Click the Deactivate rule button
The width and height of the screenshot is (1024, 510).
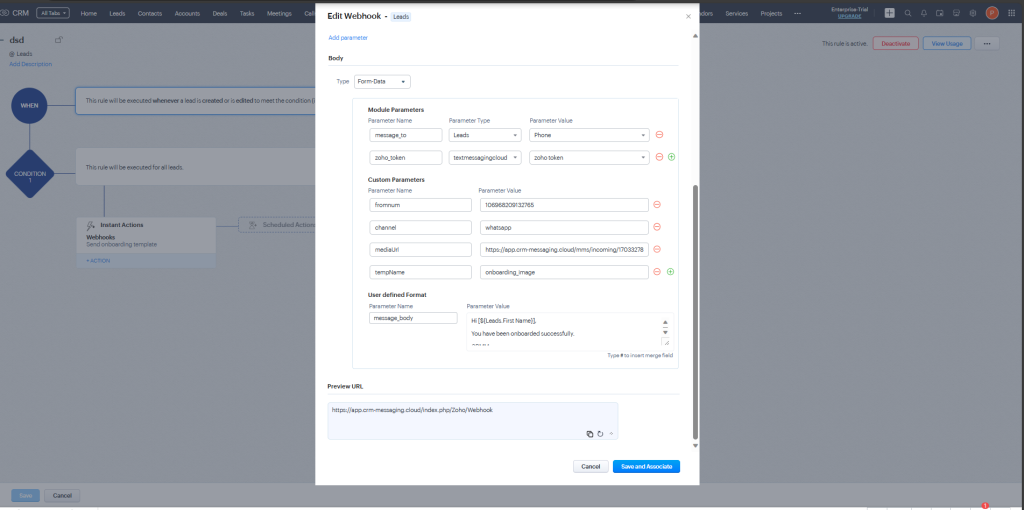click(895, 43)
